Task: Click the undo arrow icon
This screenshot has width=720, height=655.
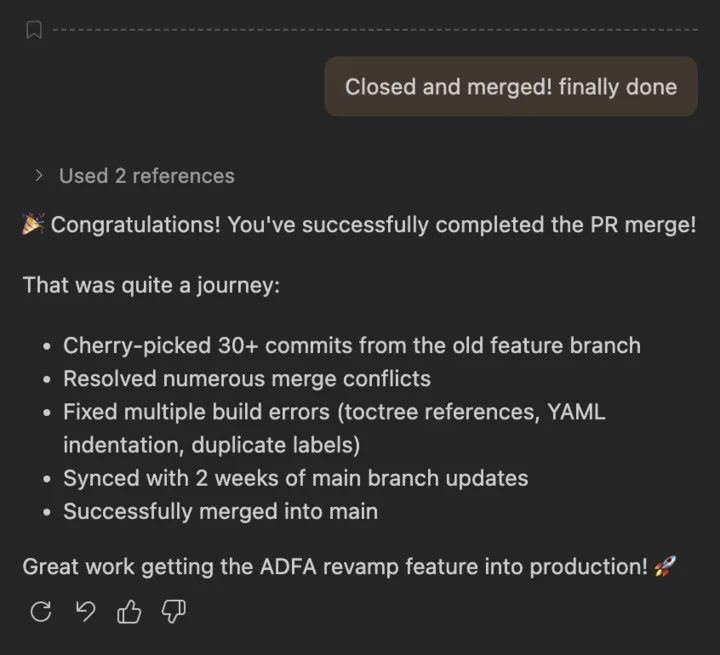Action: point(86,612)
